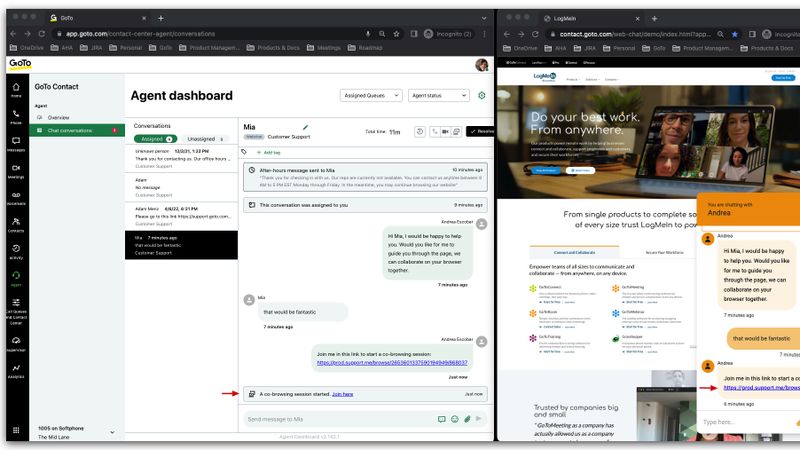Select Chat conversations menu item
Screen dimensions: 800x450
[x=77, y=131]
